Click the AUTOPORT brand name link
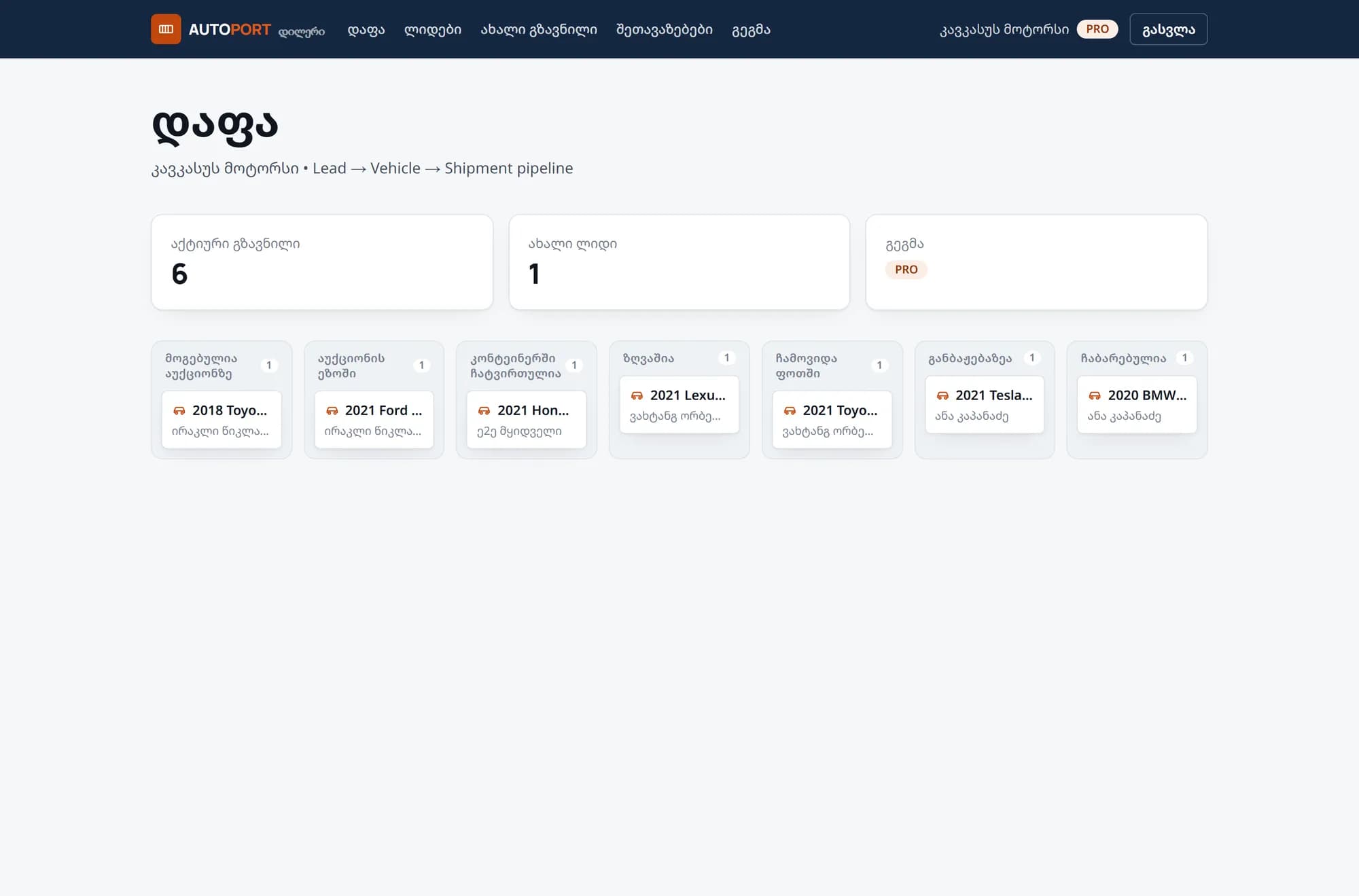1359x896 pixels. [x=230, y=29]
